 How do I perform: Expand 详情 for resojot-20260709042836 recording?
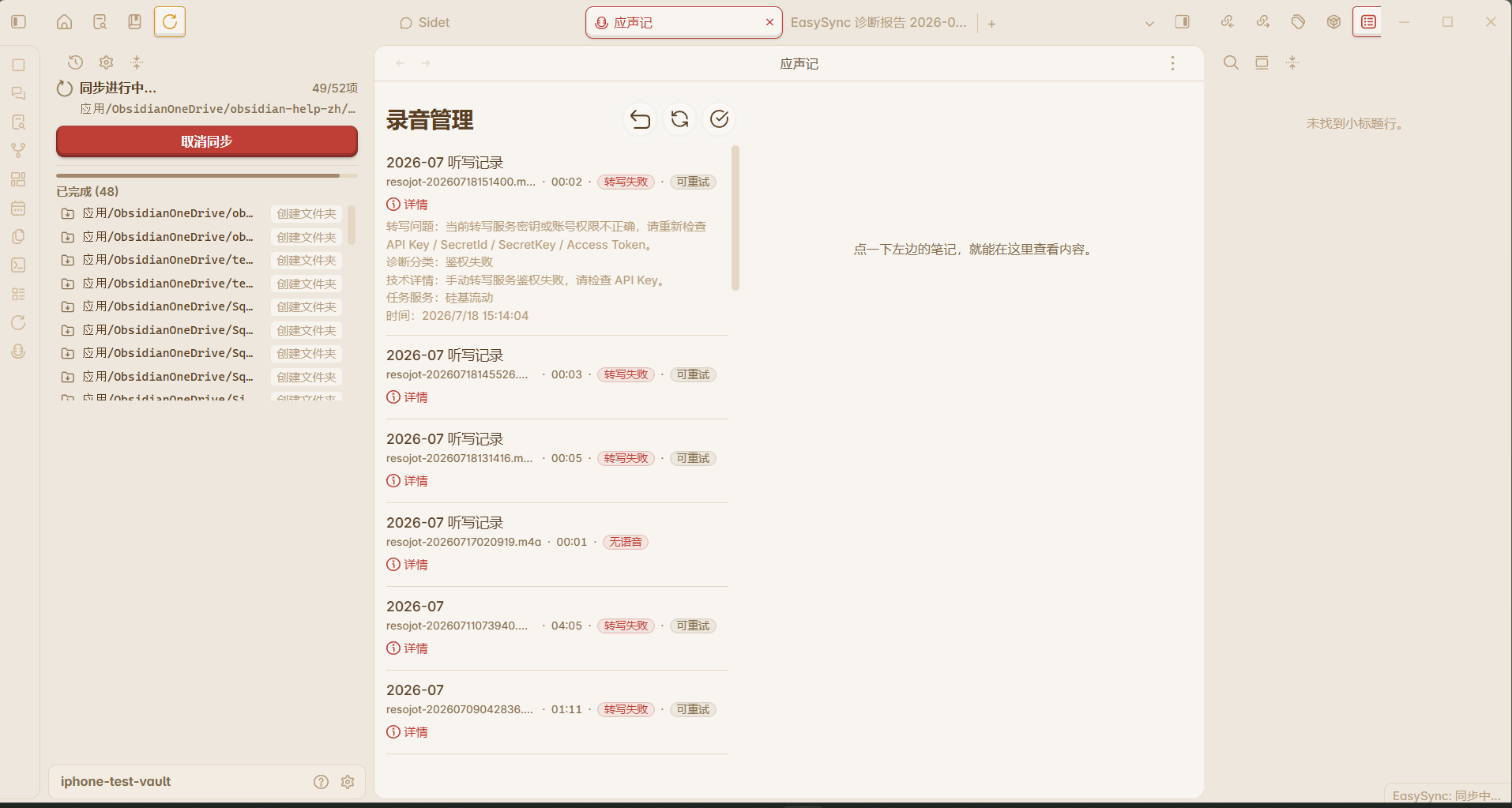pos(407,732)
